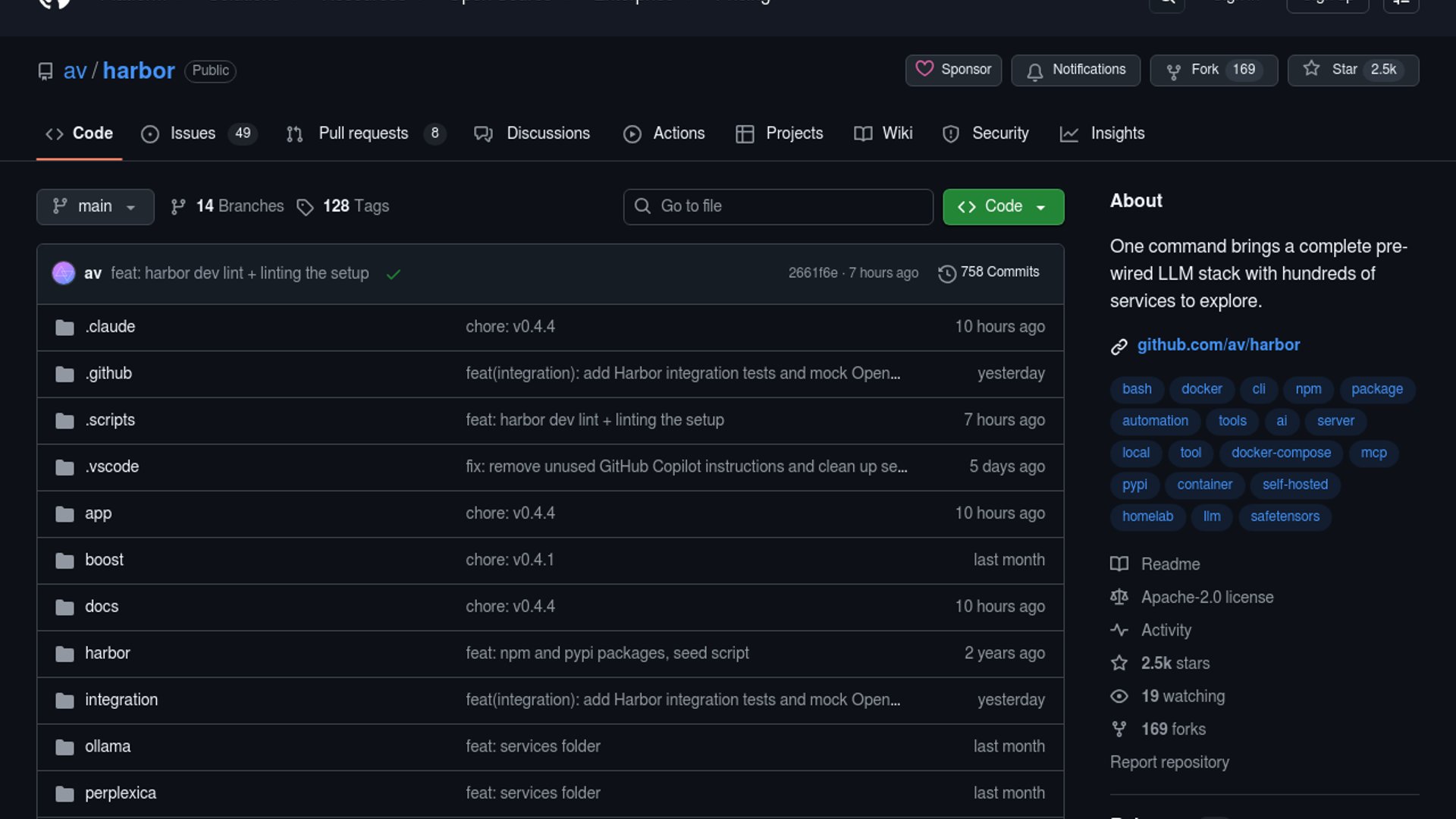
Task: Click the Notifications bell icon
Action: tap(1034, 71)
